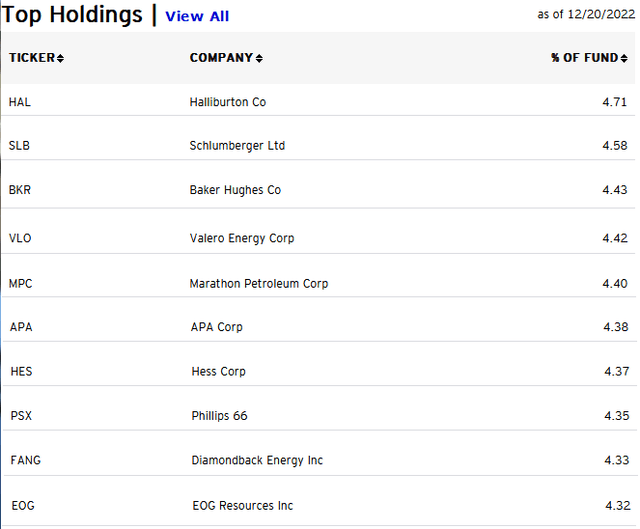This screenshot has height=529, width=640.
Task: Select the MPC ticker cell
Action: click(20, 283)
